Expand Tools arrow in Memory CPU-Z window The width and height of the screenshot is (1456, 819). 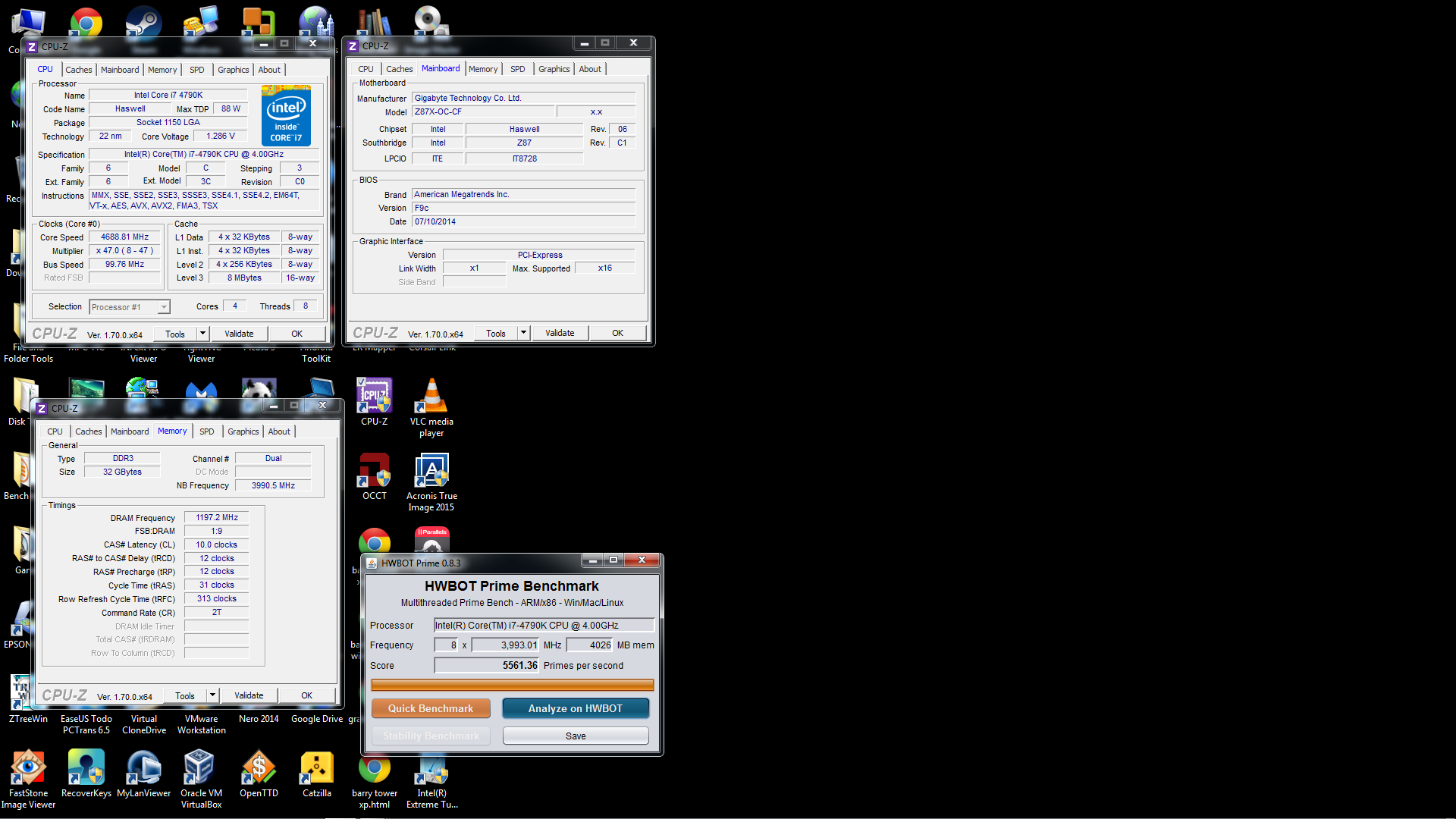coord(212,695)
